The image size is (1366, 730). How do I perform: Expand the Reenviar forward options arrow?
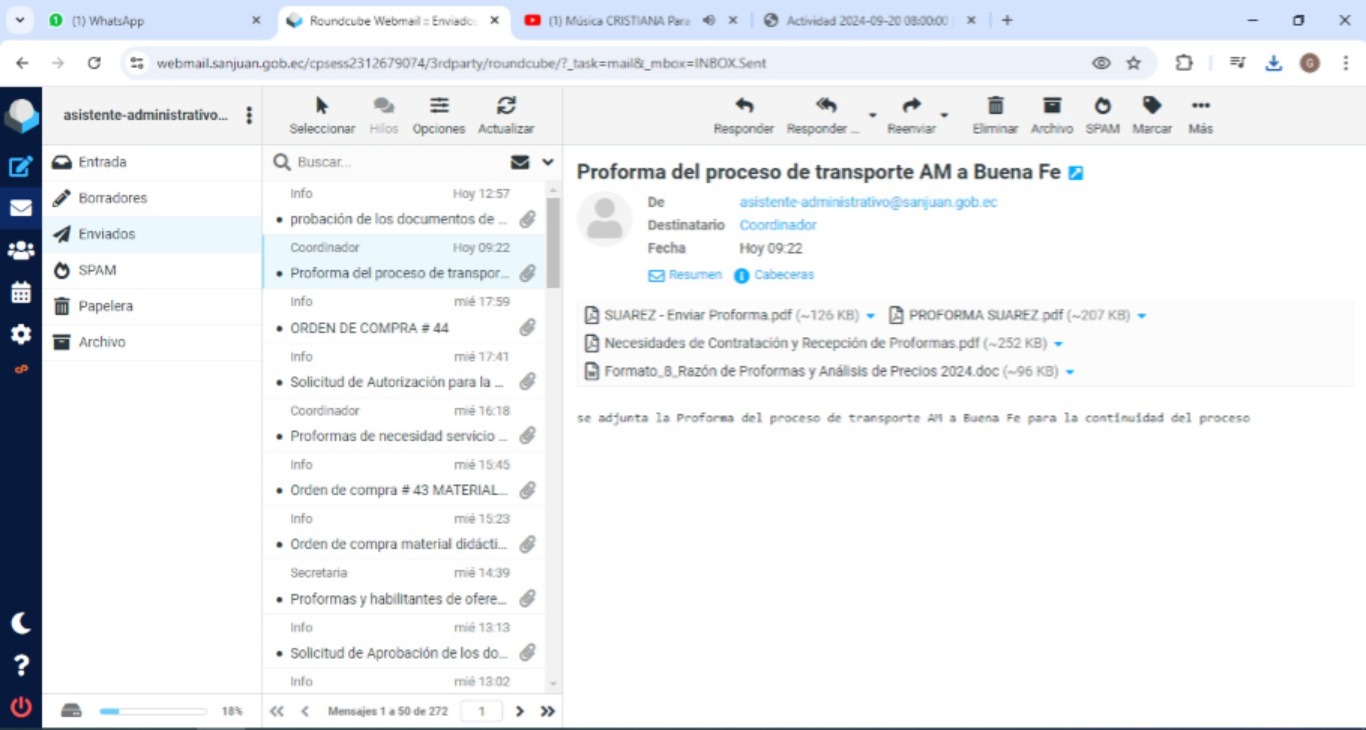944,116
